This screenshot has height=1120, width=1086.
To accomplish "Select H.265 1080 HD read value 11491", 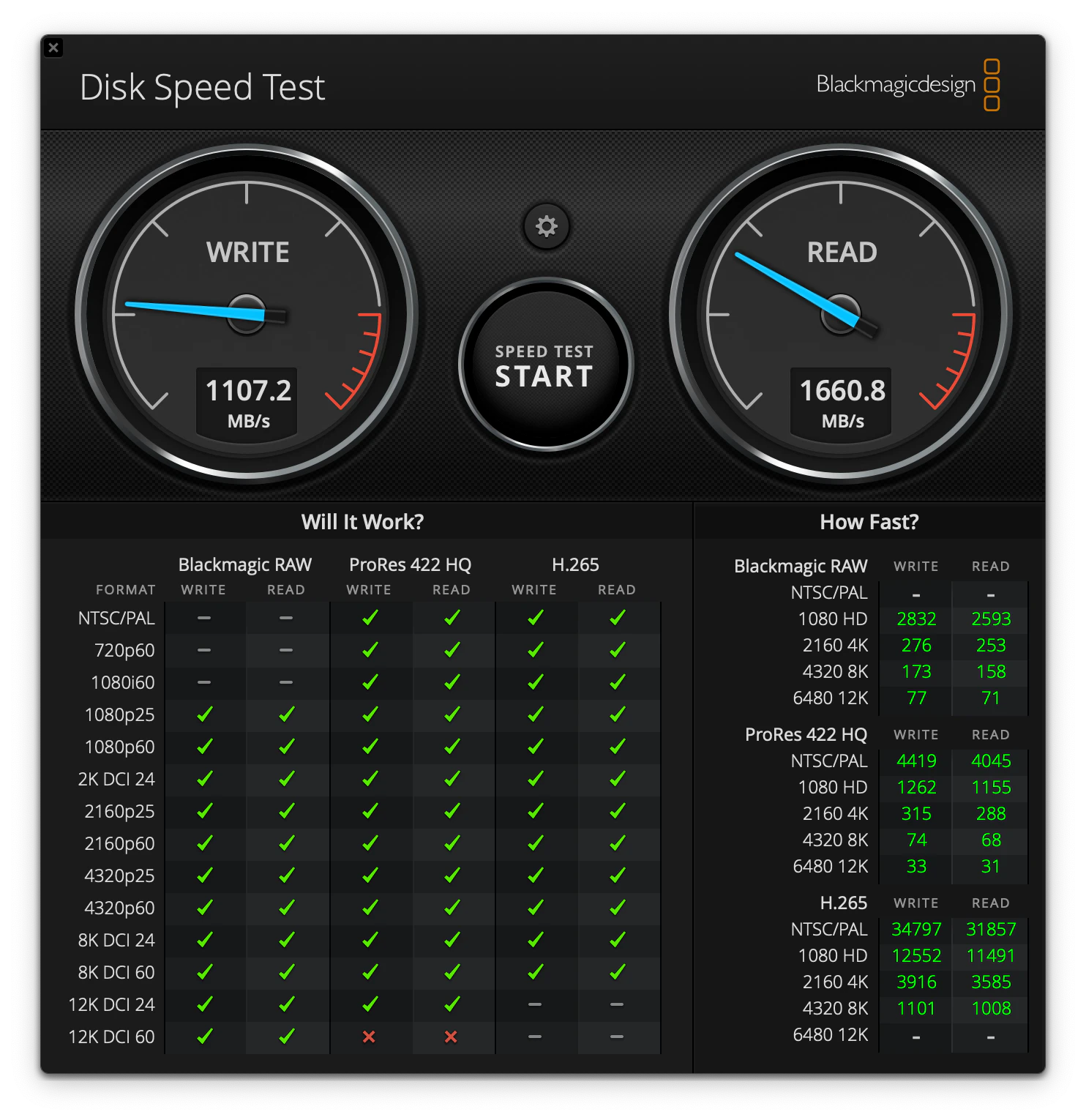I will [x=991, y=956].
